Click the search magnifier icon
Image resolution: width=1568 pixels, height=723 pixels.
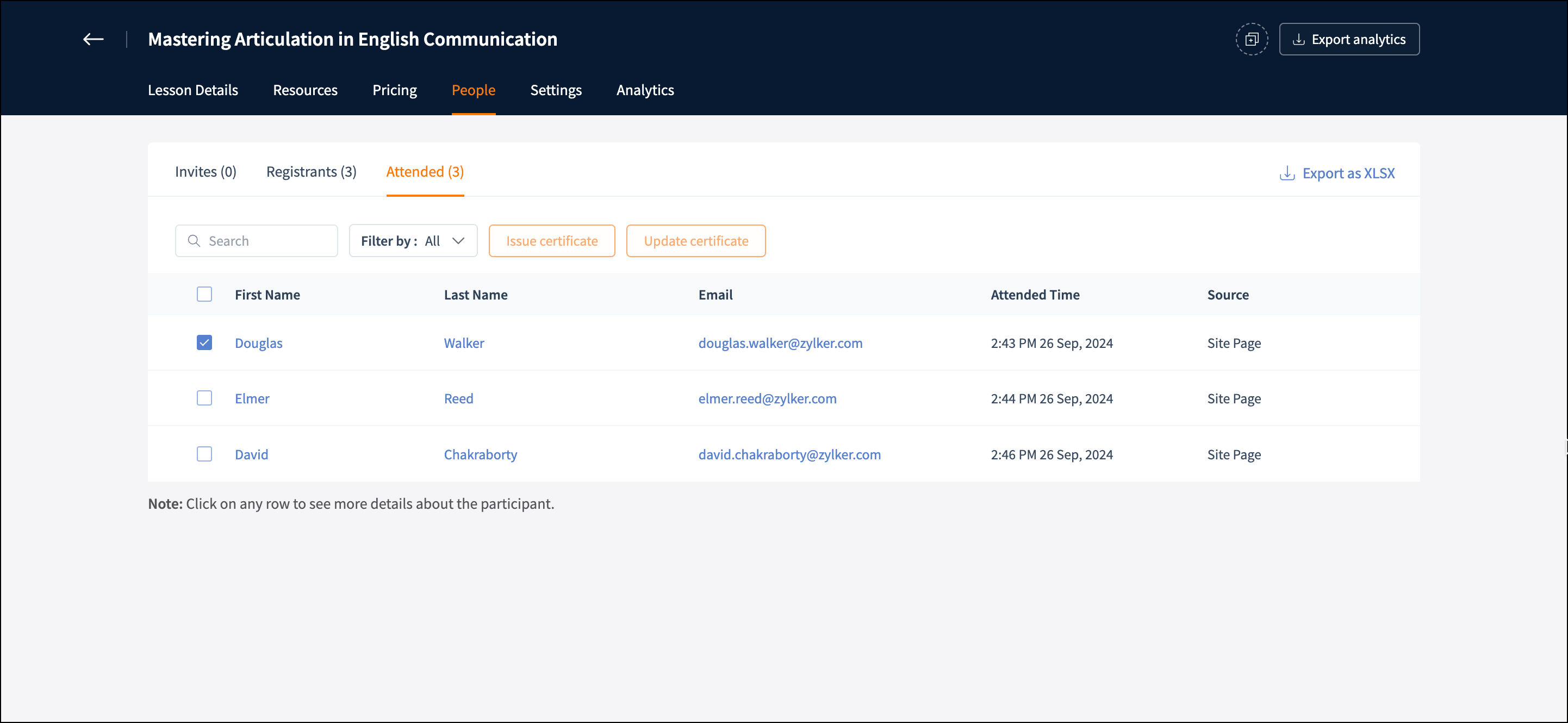194,241
